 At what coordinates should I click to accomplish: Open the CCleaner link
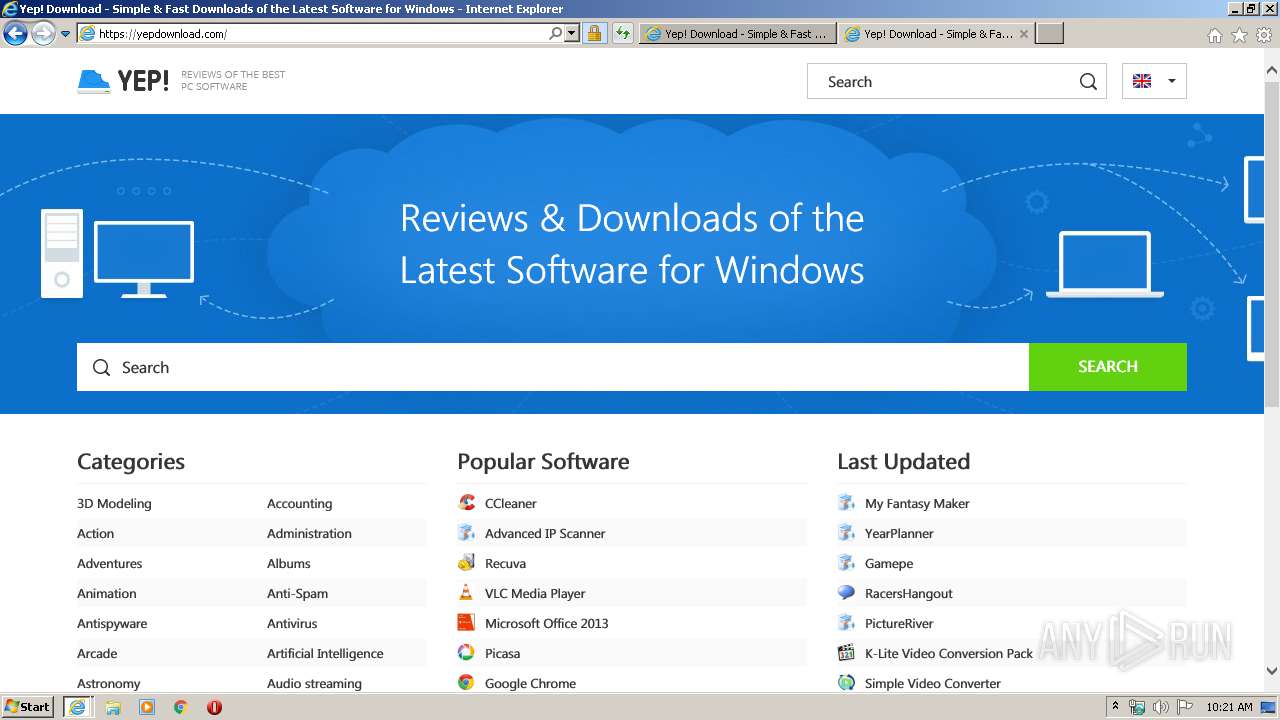[511, 504]
